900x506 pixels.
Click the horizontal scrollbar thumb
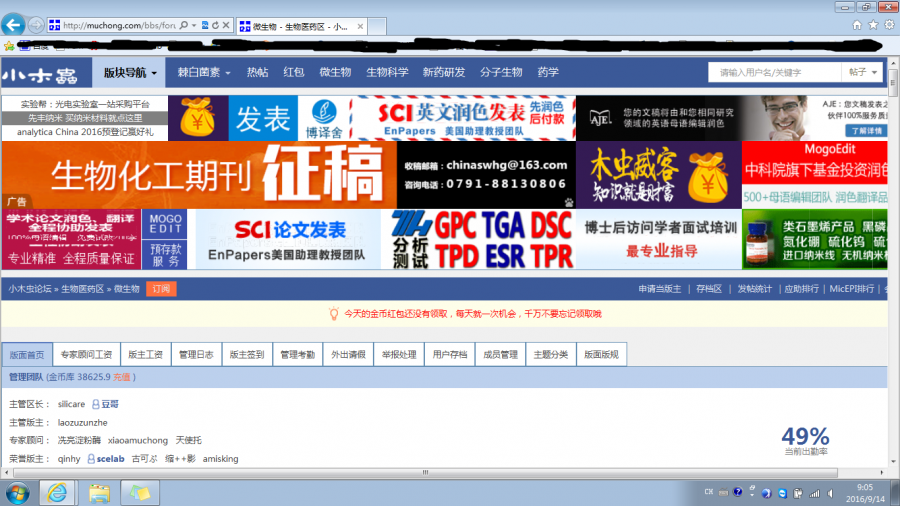425,473
